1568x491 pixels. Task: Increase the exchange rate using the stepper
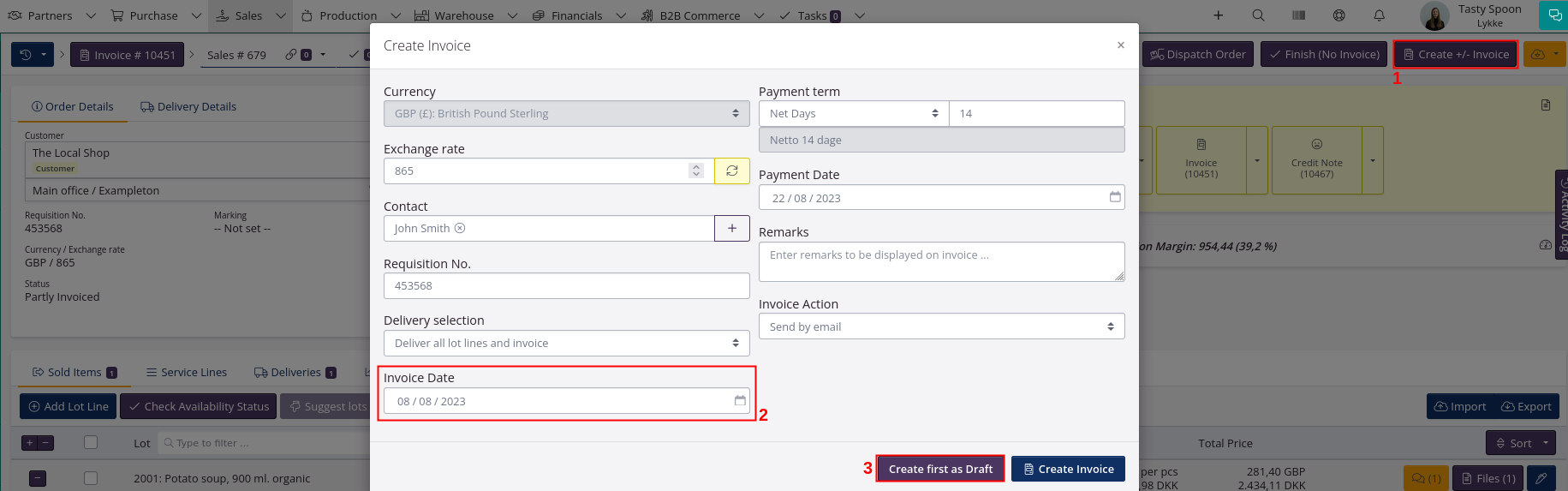click(696, 166)
